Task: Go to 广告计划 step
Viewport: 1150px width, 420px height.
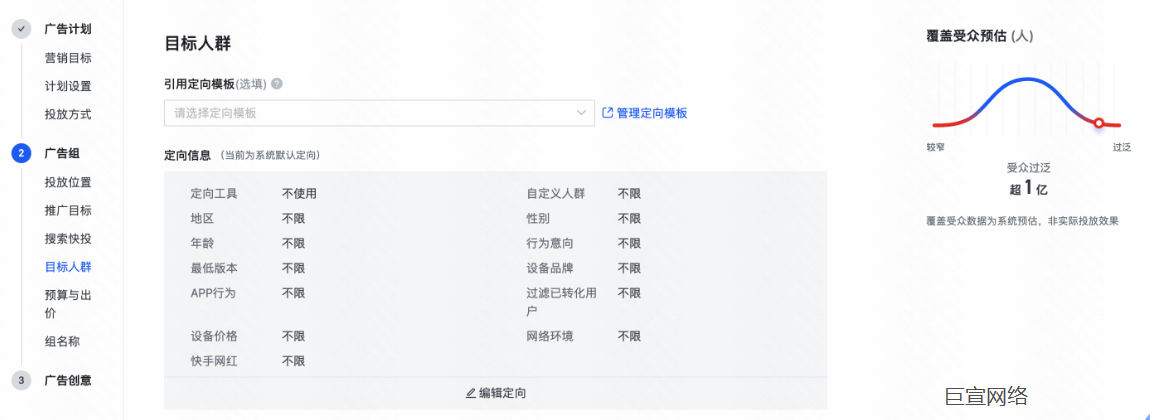Action: pyautogui.click(x=68, y=29)
